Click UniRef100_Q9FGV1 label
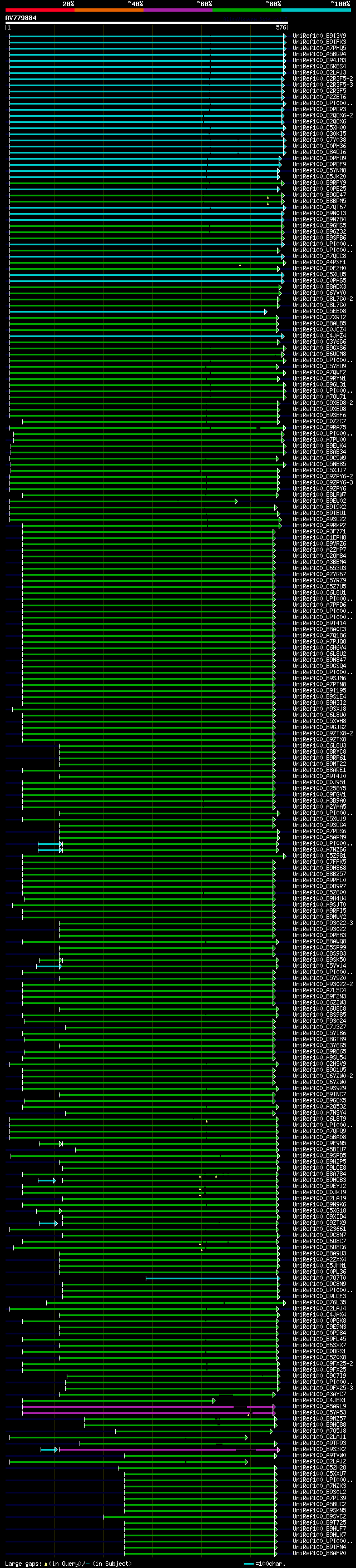This screenshot has width=356, height=1568. [x=319, y=794]
